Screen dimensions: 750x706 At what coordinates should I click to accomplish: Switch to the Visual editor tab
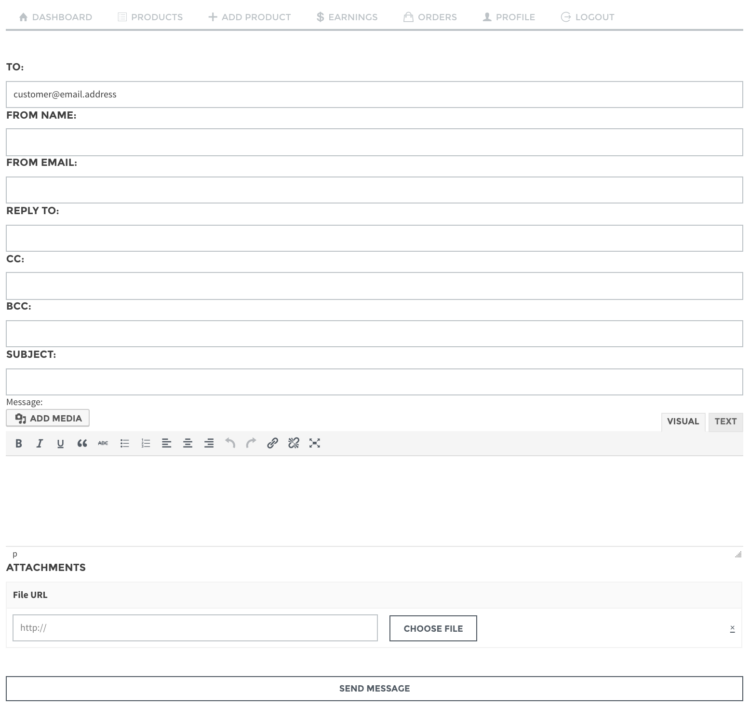tap(683, 422)
